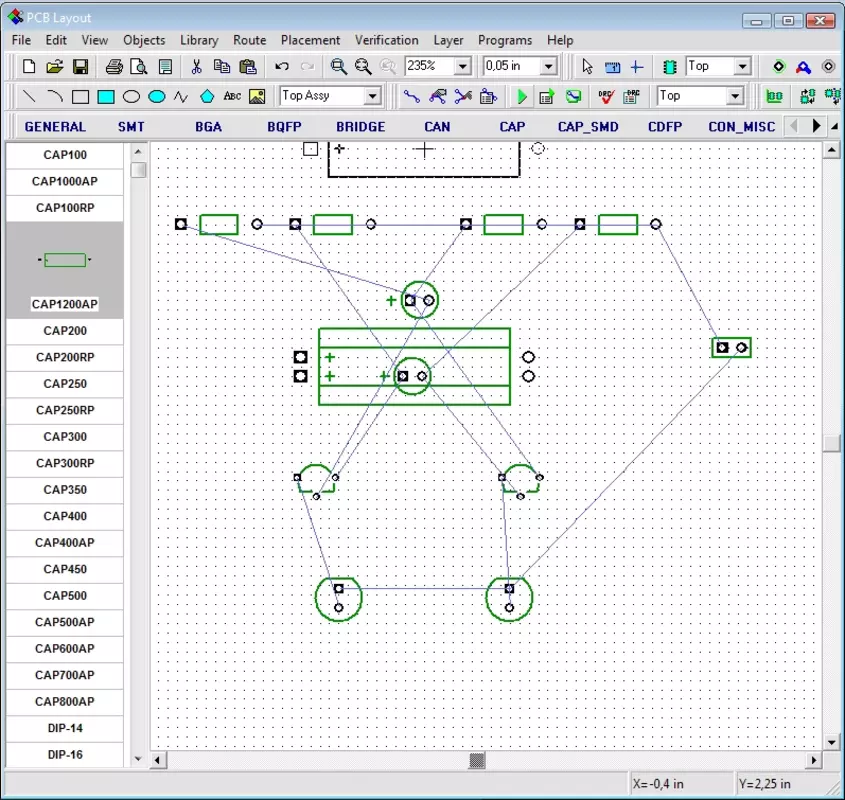Open a file with the folder icon
The width and height of the screenshot is (845, 800).
coord(54,66)
